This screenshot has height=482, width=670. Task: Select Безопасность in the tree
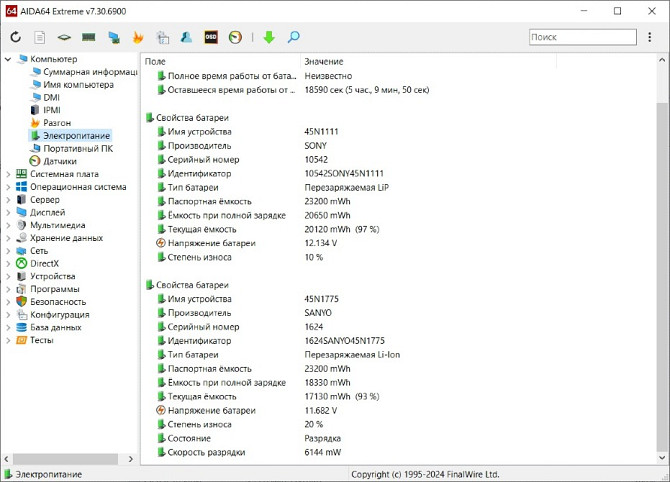coord(58,302)
